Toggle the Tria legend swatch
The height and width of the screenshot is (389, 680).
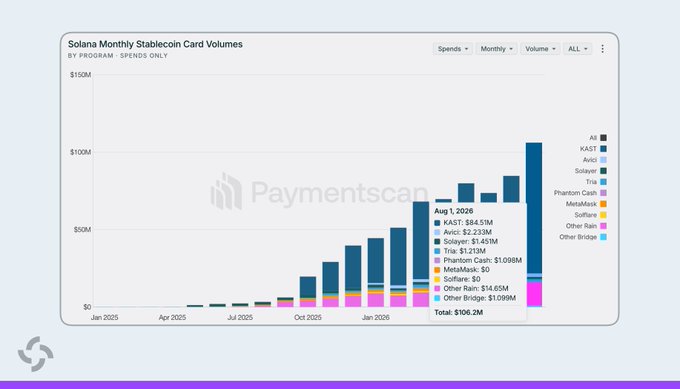point(603,182)
